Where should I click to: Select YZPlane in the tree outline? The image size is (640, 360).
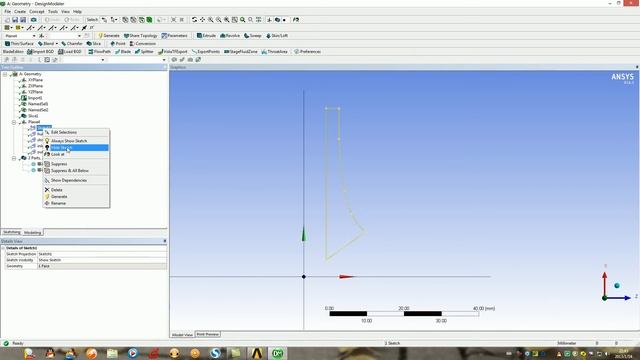(x=35, y=92)
